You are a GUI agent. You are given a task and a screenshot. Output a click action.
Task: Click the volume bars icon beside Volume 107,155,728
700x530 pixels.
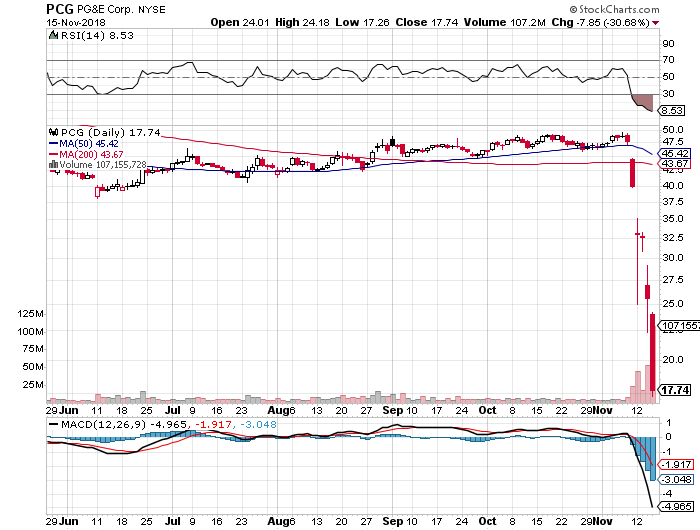click(53, 165)
